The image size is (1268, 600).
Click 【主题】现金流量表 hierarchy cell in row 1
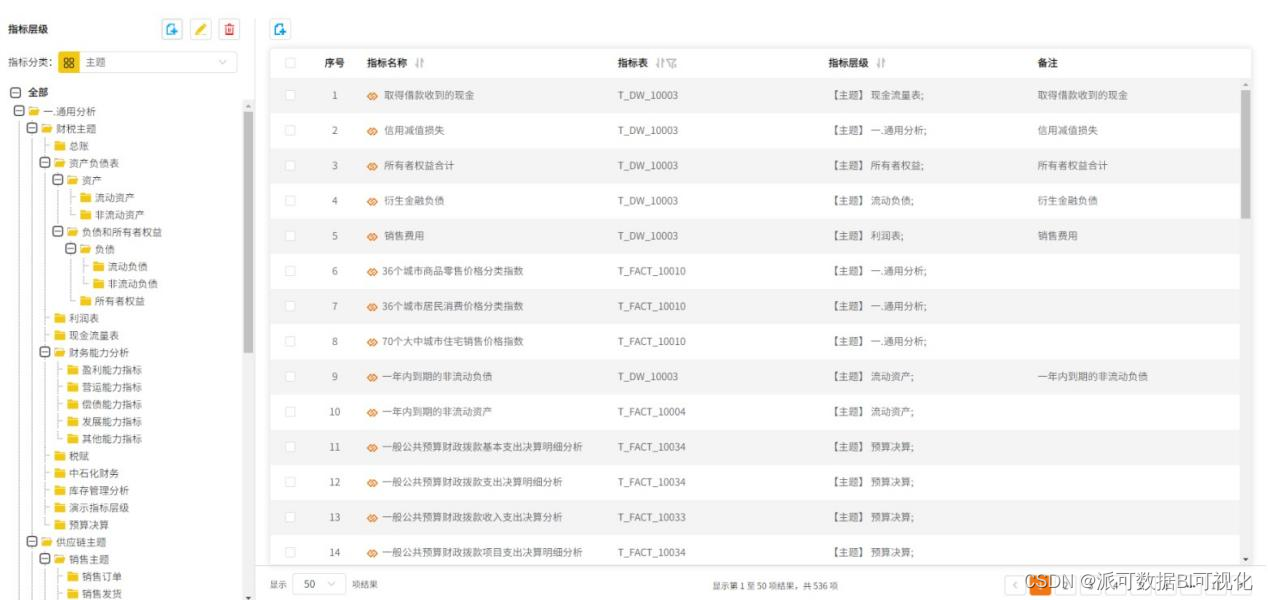pyautogui.click(x=878, y=96)
